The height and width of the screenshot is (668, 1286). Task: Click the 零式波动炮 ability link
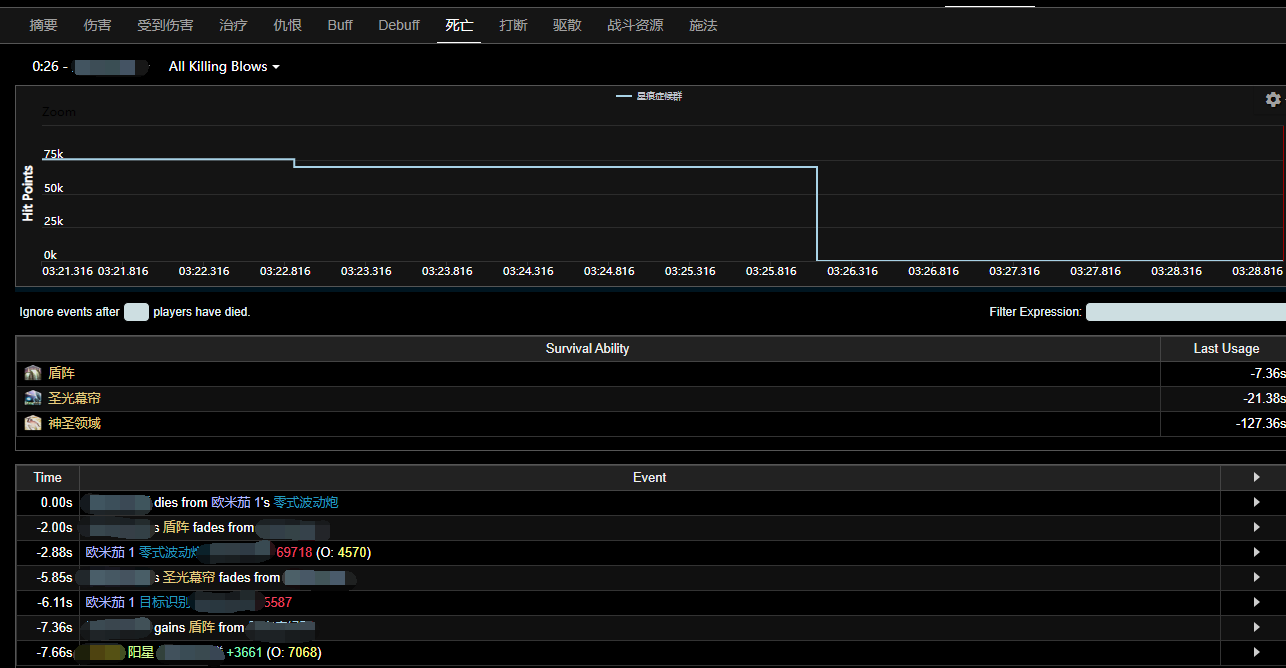pyautogui.click(x=312, y=502)
